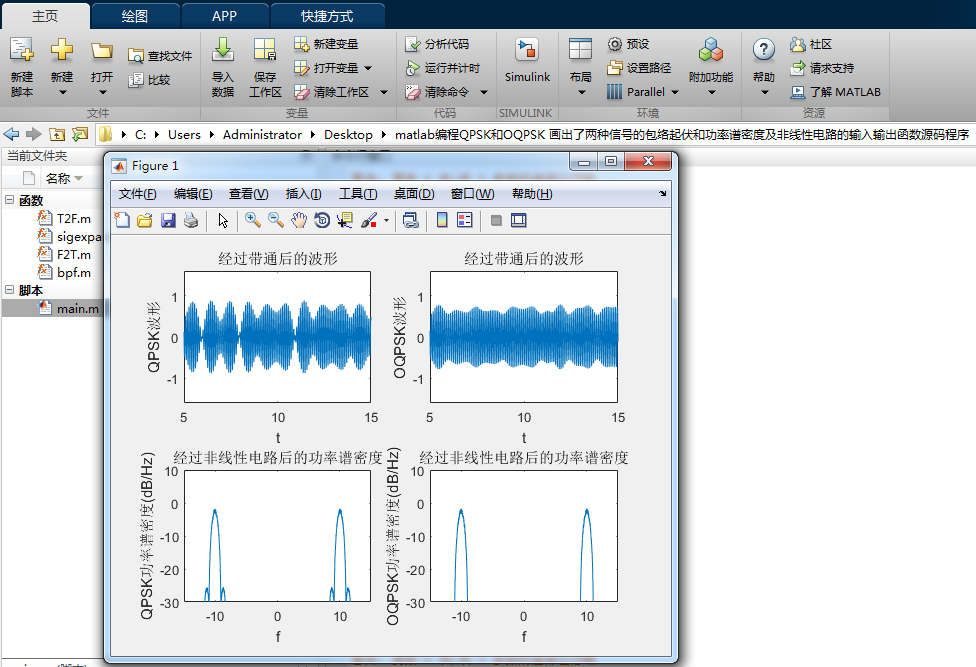The height and width of the screenshot is (667, 976).
Task: Collapse the 函数 group in file list
Action: 9,200
